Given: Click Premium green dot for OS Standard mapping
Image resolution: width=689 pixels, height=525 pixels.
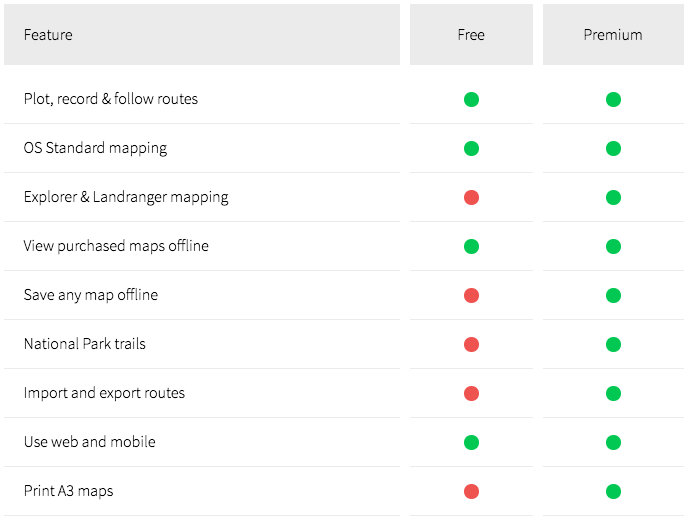Looking at the screenshot, I should pyautogui.click(x=613, y=148).
